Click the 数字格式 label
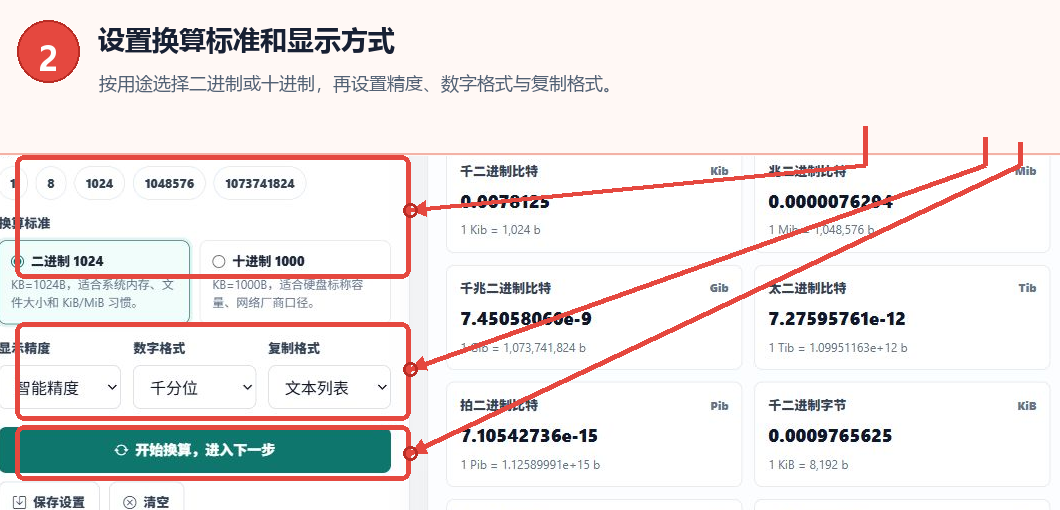 [x=160, y=348]
